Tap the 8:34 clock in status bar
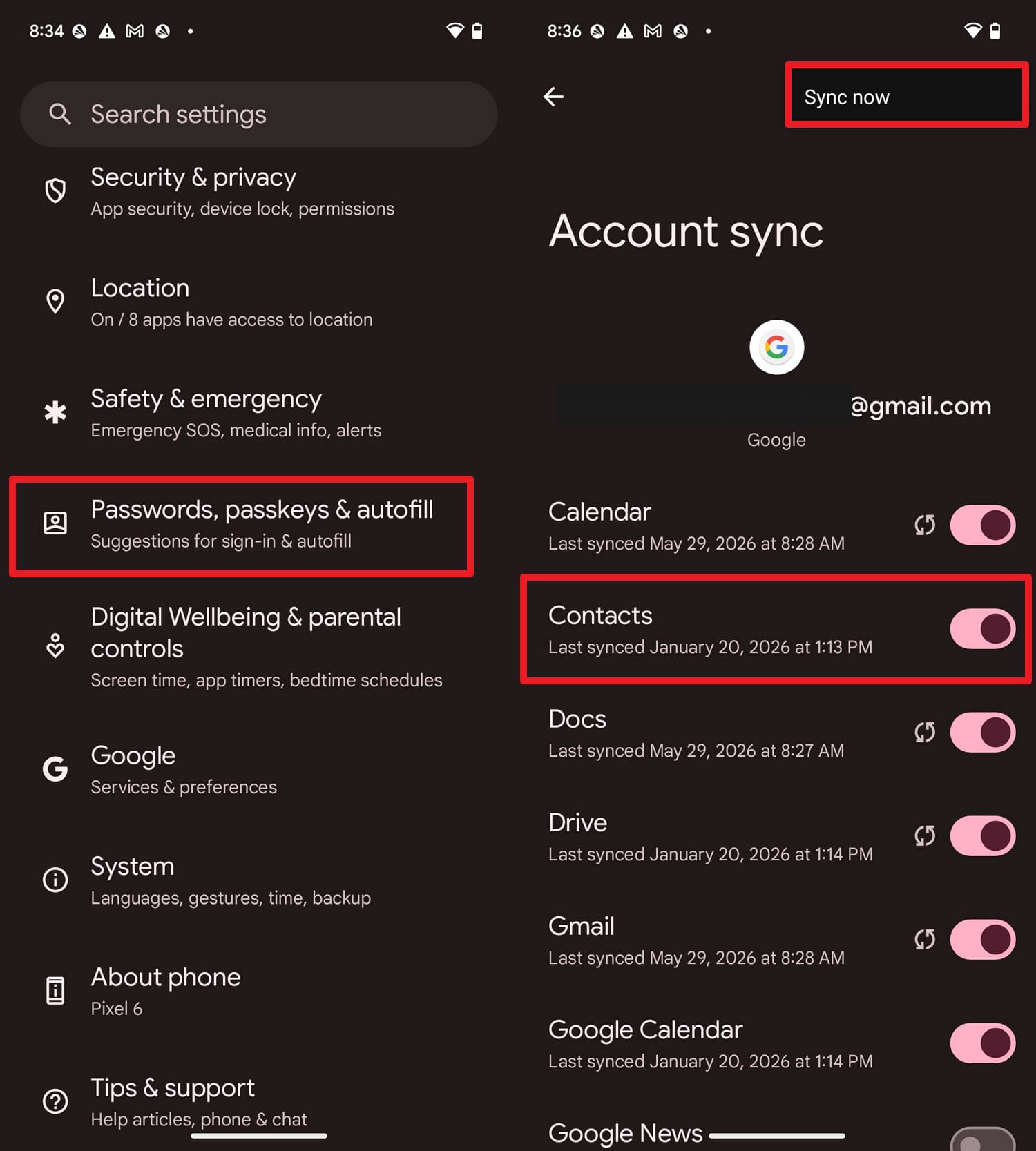 [x=46, y=31]
